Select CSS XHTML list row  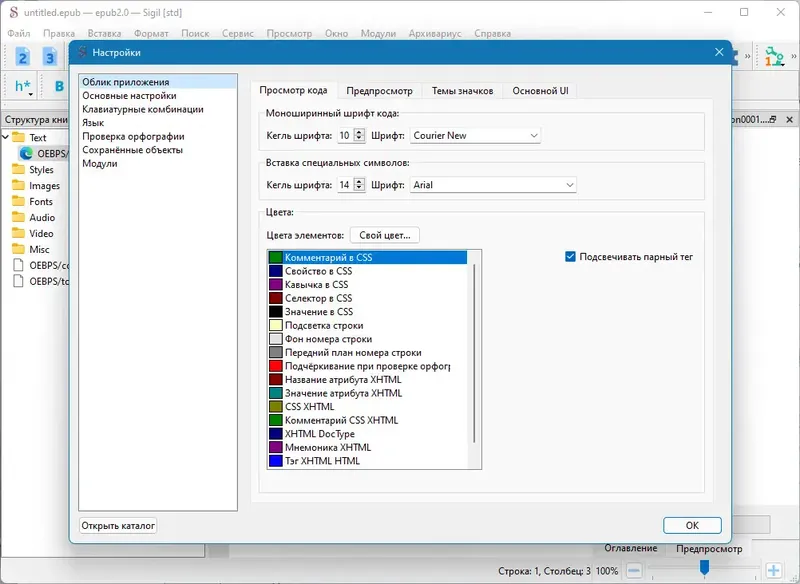pyautogui.click(x=367, y=407)
